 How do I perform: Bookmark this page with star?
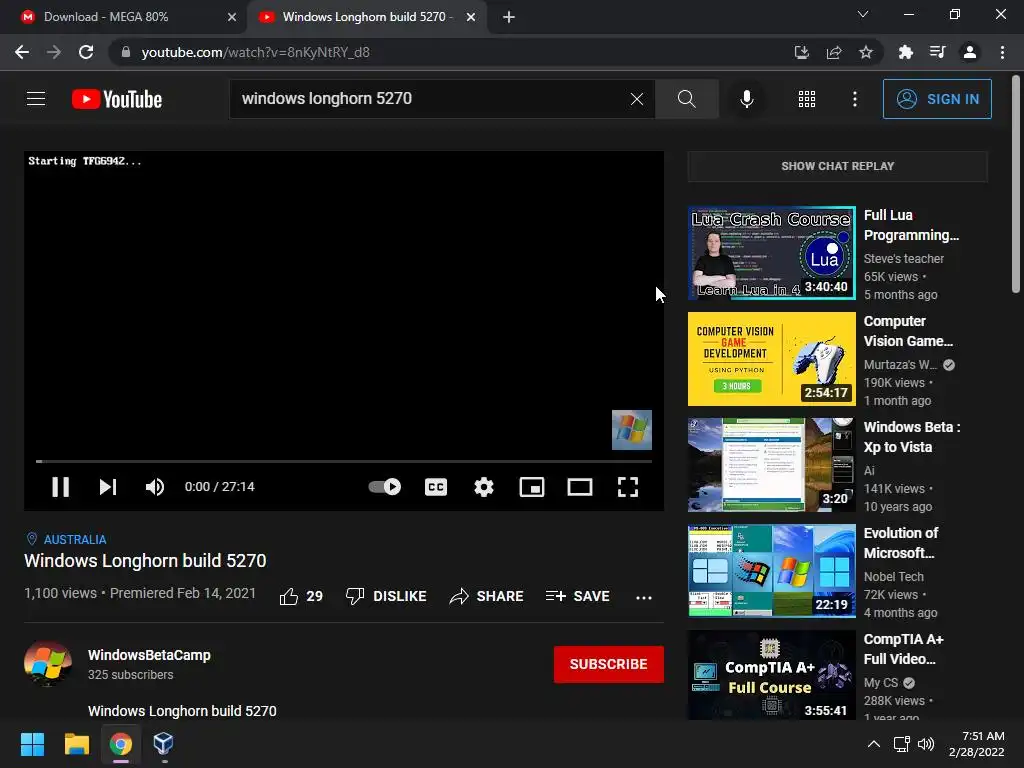(865, 52)
